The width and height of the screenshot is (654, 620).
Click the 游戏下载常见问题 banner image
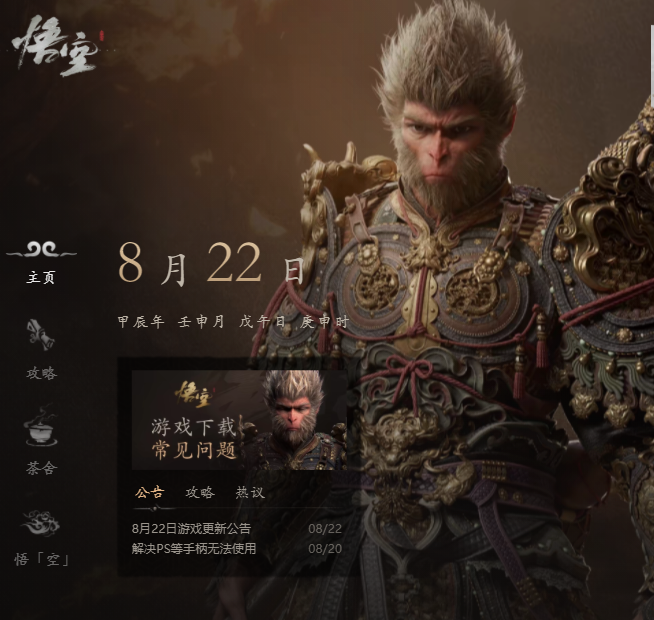coord(239,420)
